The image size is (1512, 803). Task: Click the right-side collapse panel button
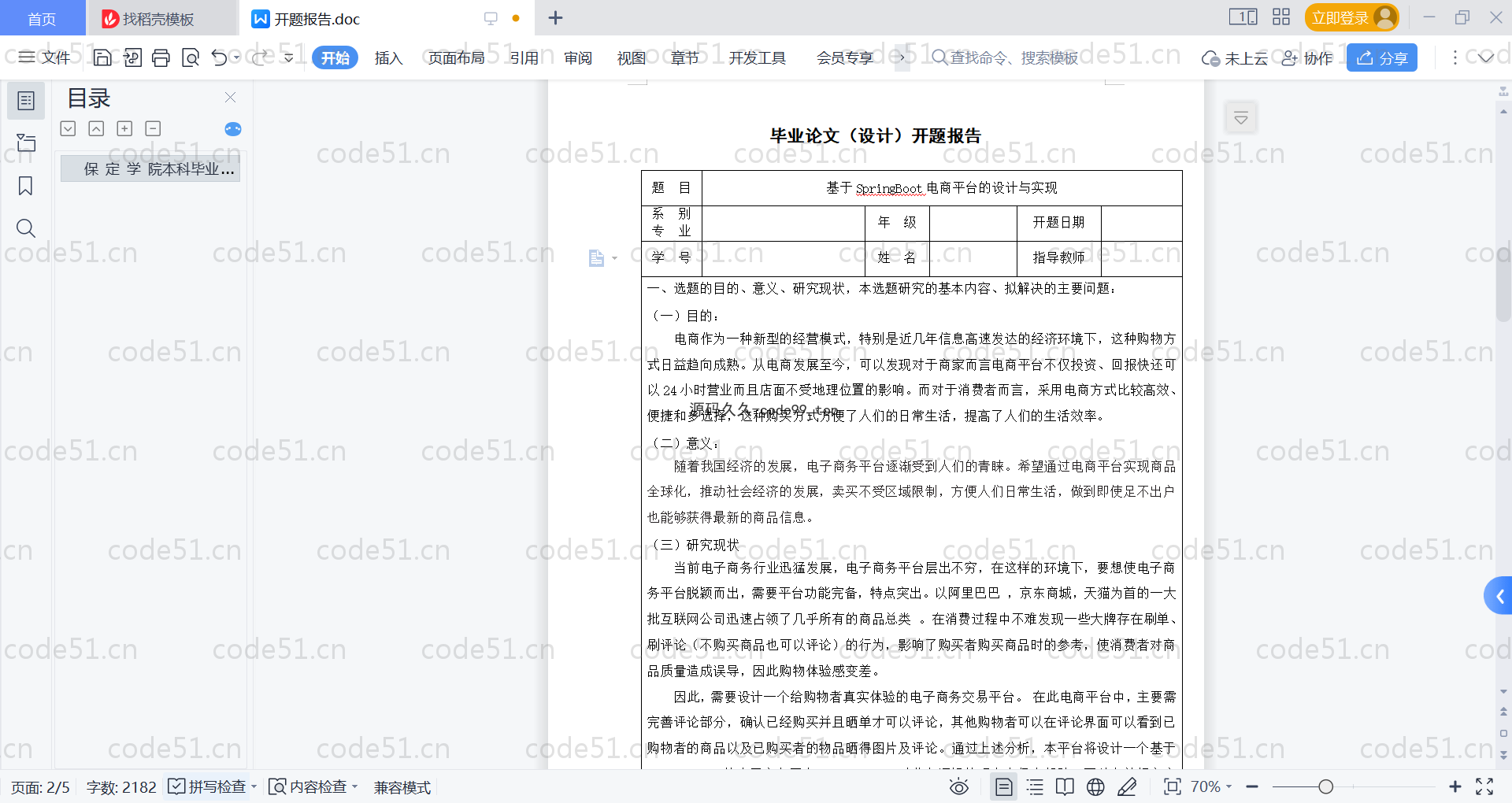[x=1241, y=118]
